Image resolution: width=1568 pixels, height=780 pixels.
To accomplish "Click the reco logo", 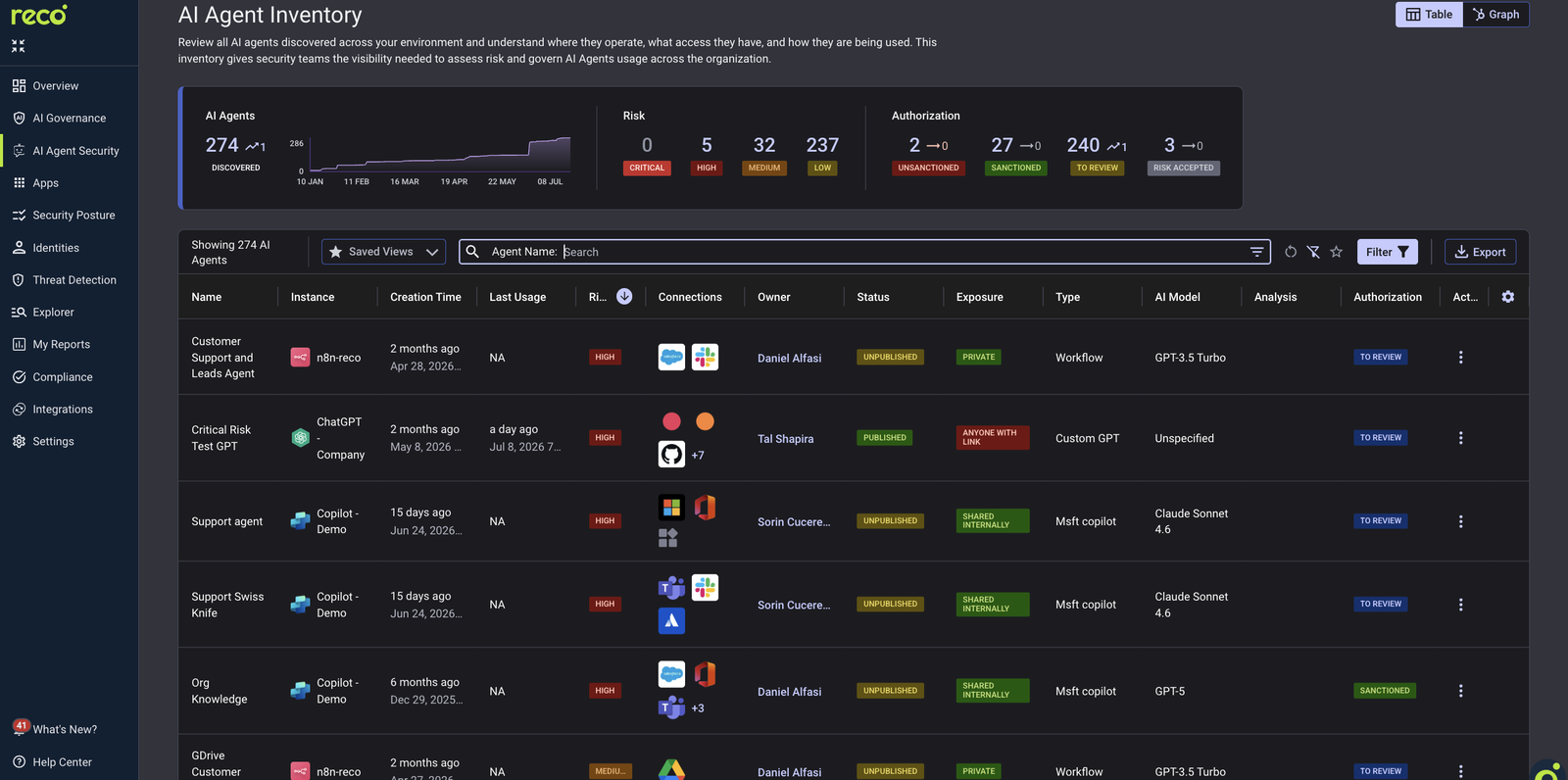I will (39, 15).
